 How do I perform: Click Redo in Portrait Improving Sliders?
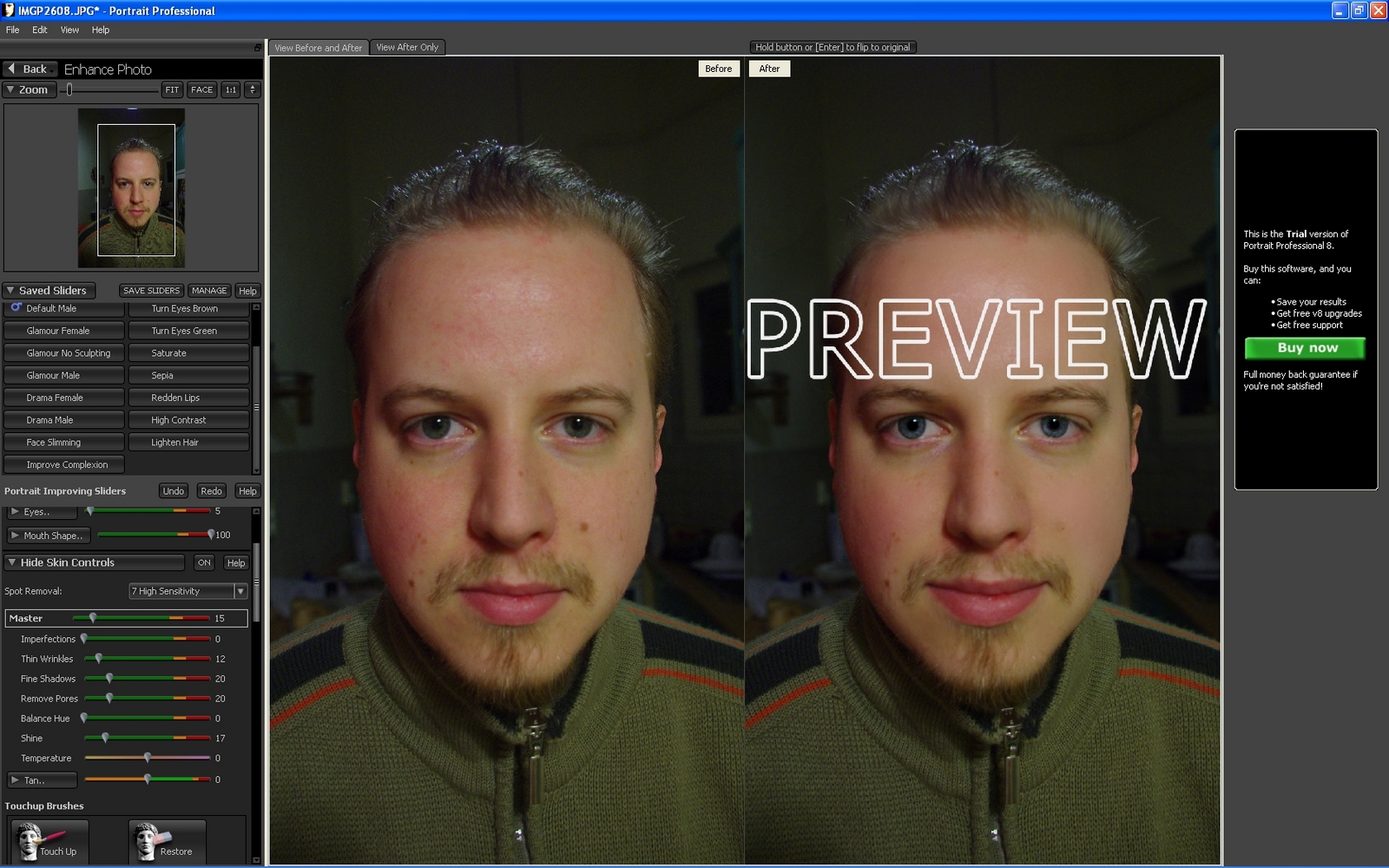coord(211,491)
